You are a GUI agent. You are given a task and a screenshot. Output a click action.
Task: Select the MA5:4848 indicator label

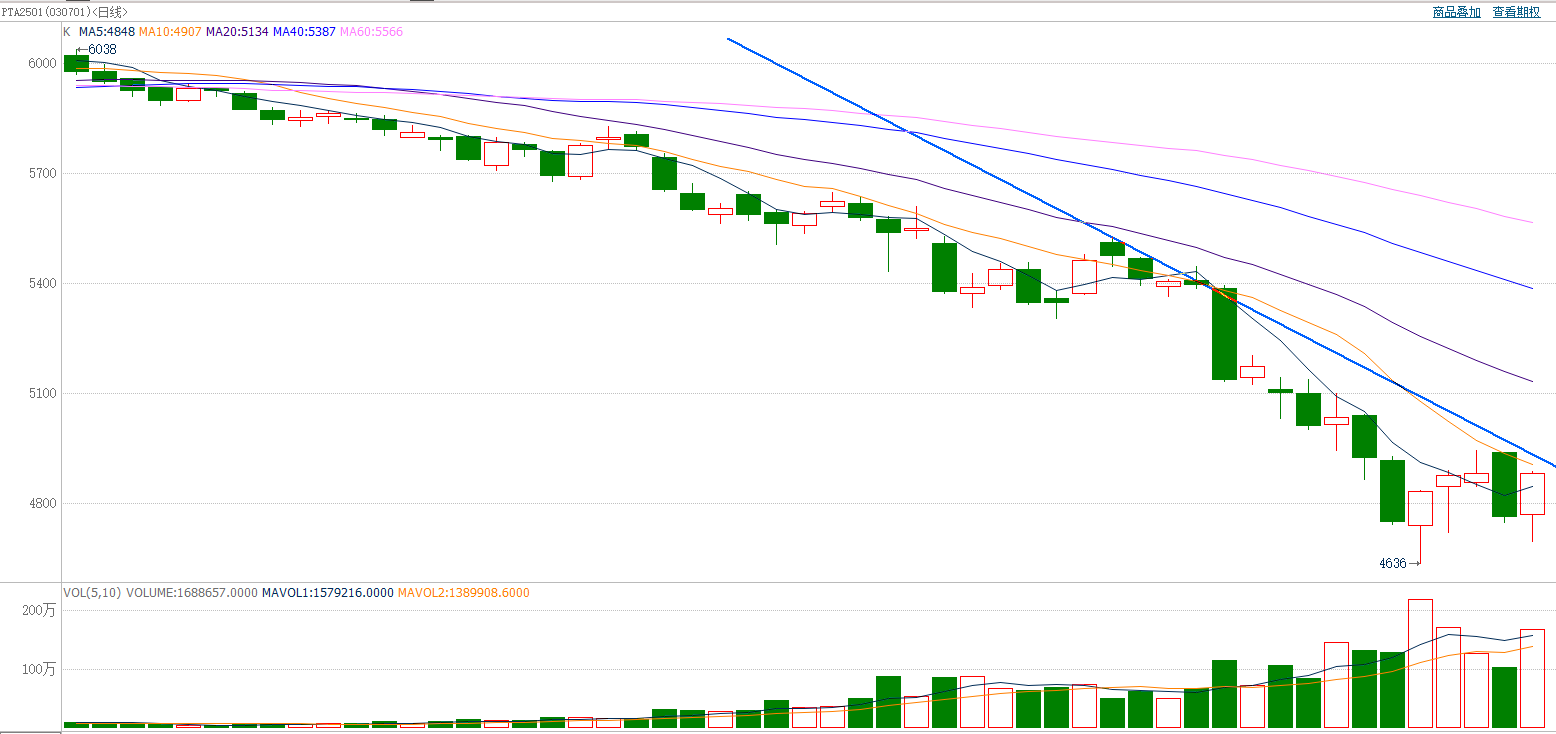pos(106,32)
